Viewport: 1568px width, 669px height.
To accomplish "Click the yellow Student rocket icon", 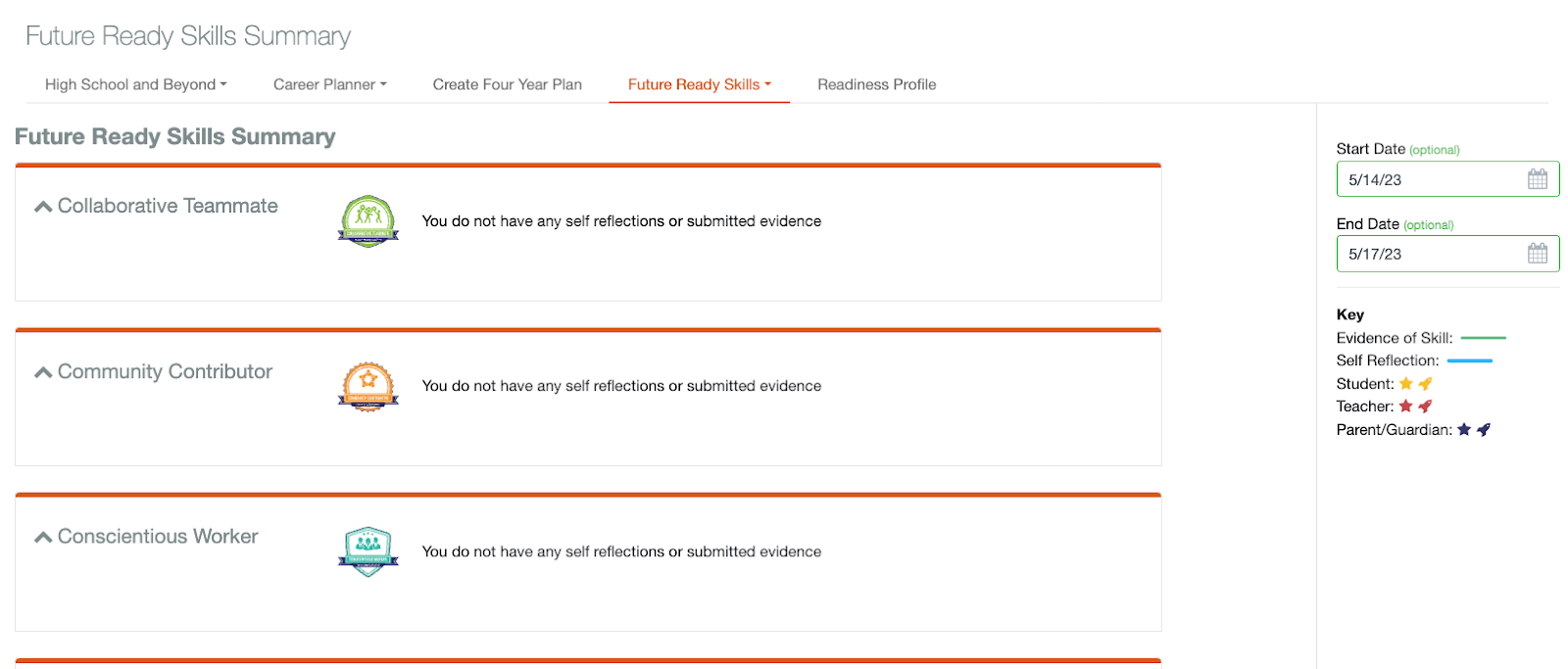I will click(x=1426, y=384).
